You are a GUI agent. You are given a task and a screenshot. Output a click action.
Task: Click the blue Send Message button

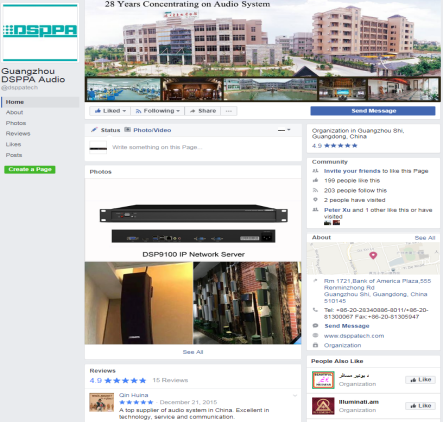click(373, 111)
